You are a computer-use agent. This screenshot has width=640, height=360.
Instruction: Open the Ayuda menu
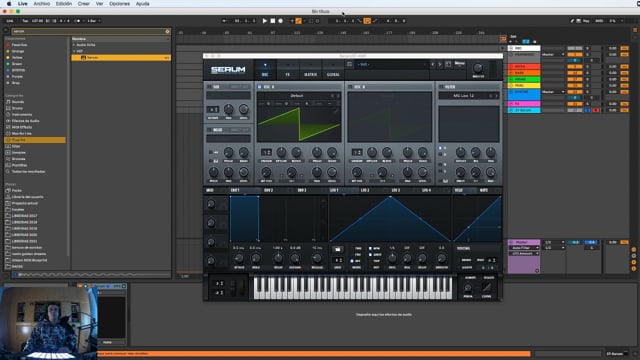(142, 4)
